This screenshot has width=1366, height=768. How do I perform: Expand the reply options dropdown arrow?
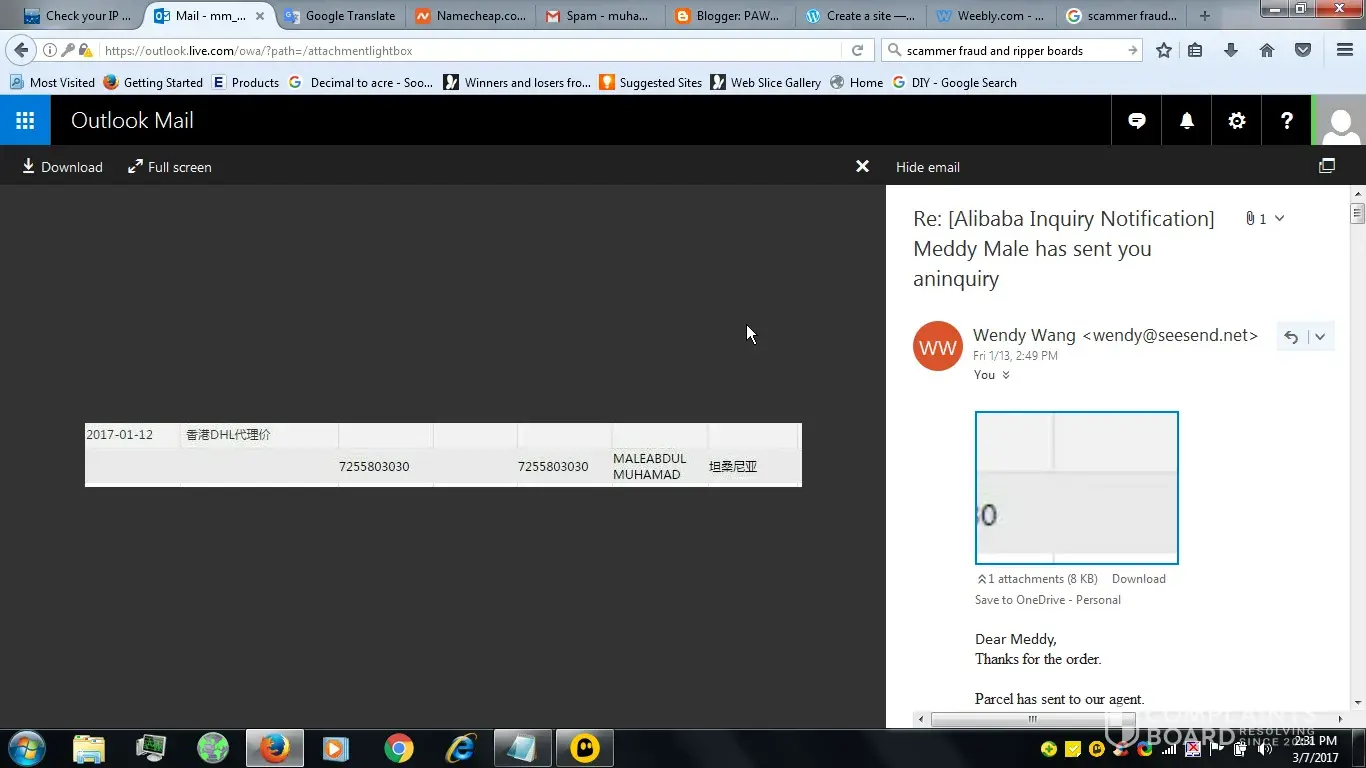point(1320,337)
